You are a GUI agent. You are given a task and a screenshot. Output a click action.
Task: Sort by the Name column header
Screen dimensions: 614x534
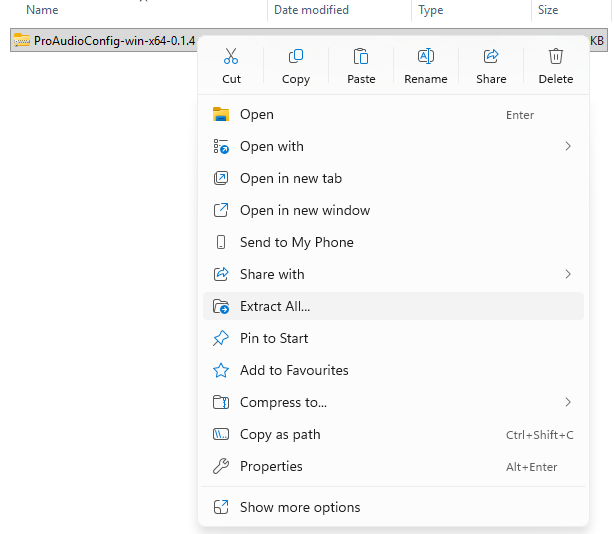point(42,10)
